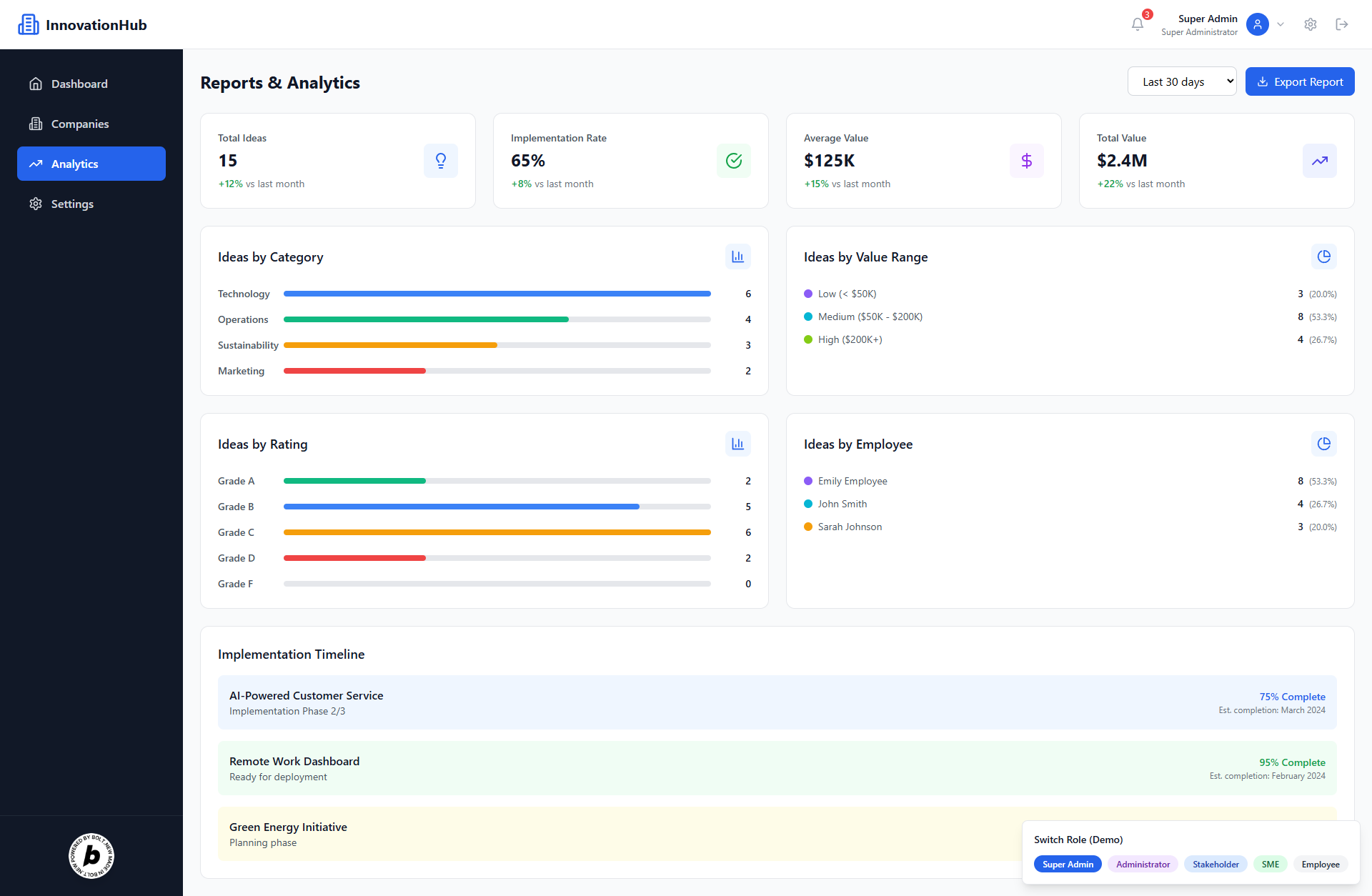Click the Super Admin user avatar
The image size is (1372, 896).
click(1257, 24)
